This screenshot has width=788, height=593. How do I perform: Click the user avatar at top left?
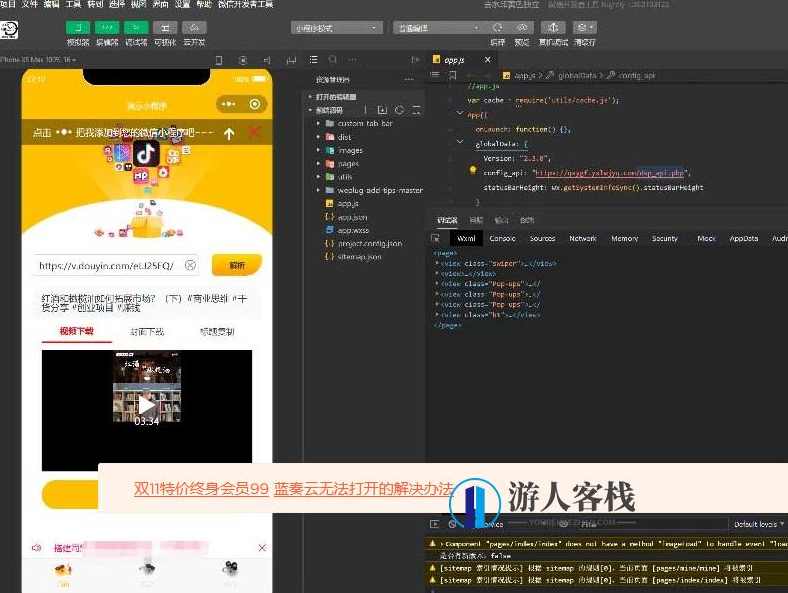pyautogui.click(x=9, y=29)
